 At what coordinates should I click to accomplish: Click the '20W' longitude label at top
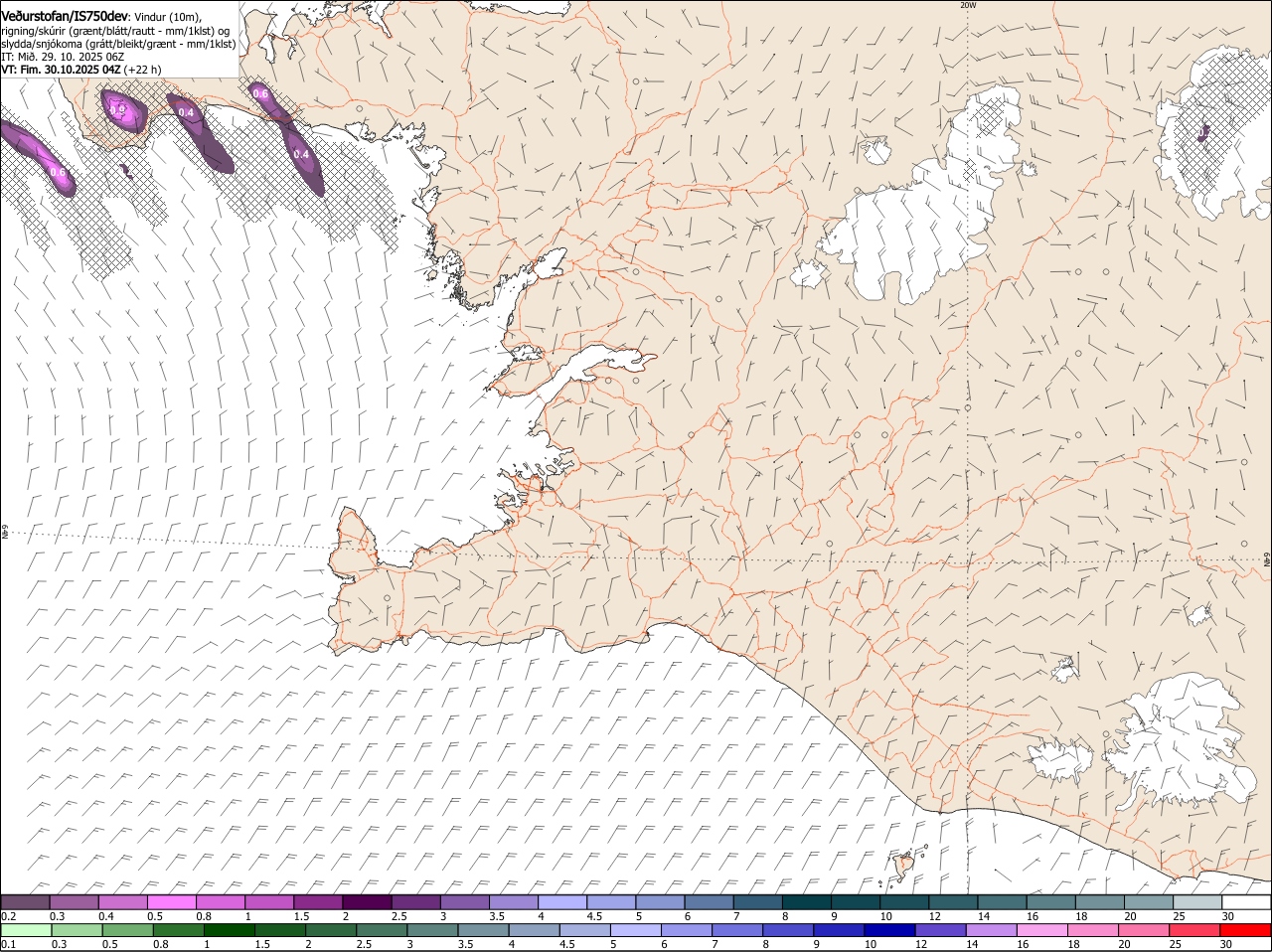click(x=968, y=5)
